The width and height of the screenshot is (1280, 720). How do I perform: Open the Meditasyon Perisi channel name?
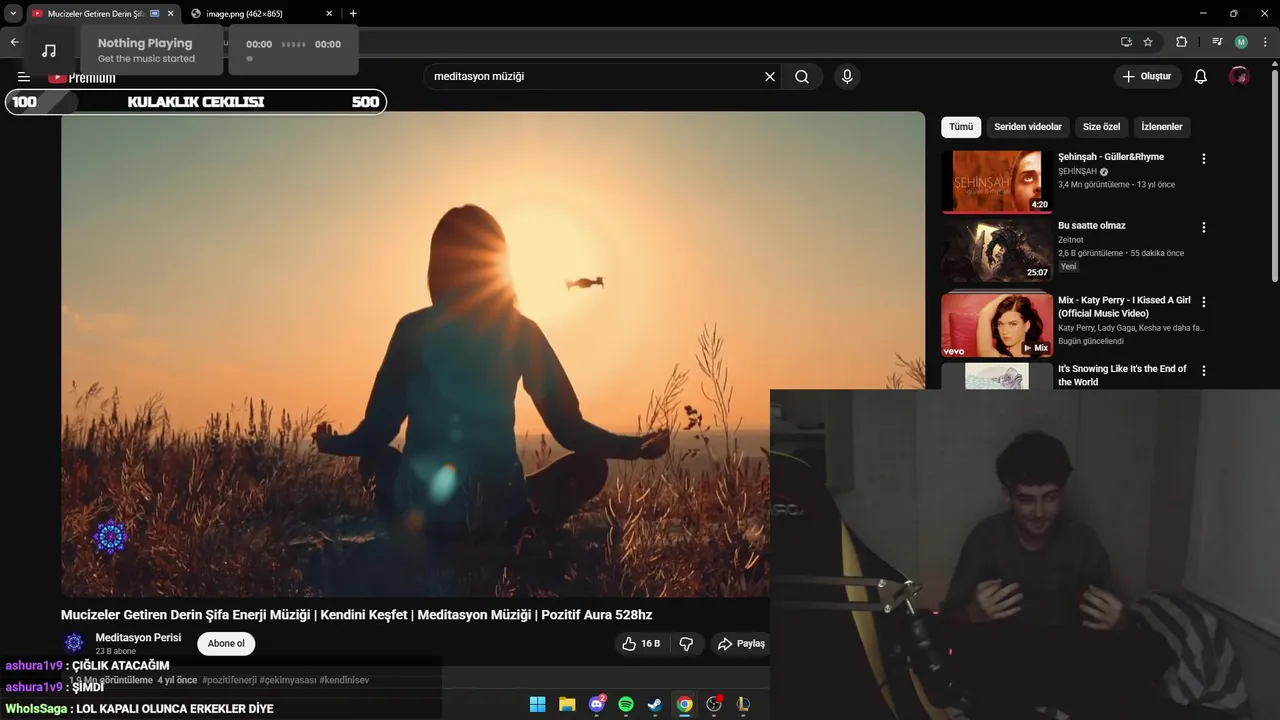coord(138,637)
